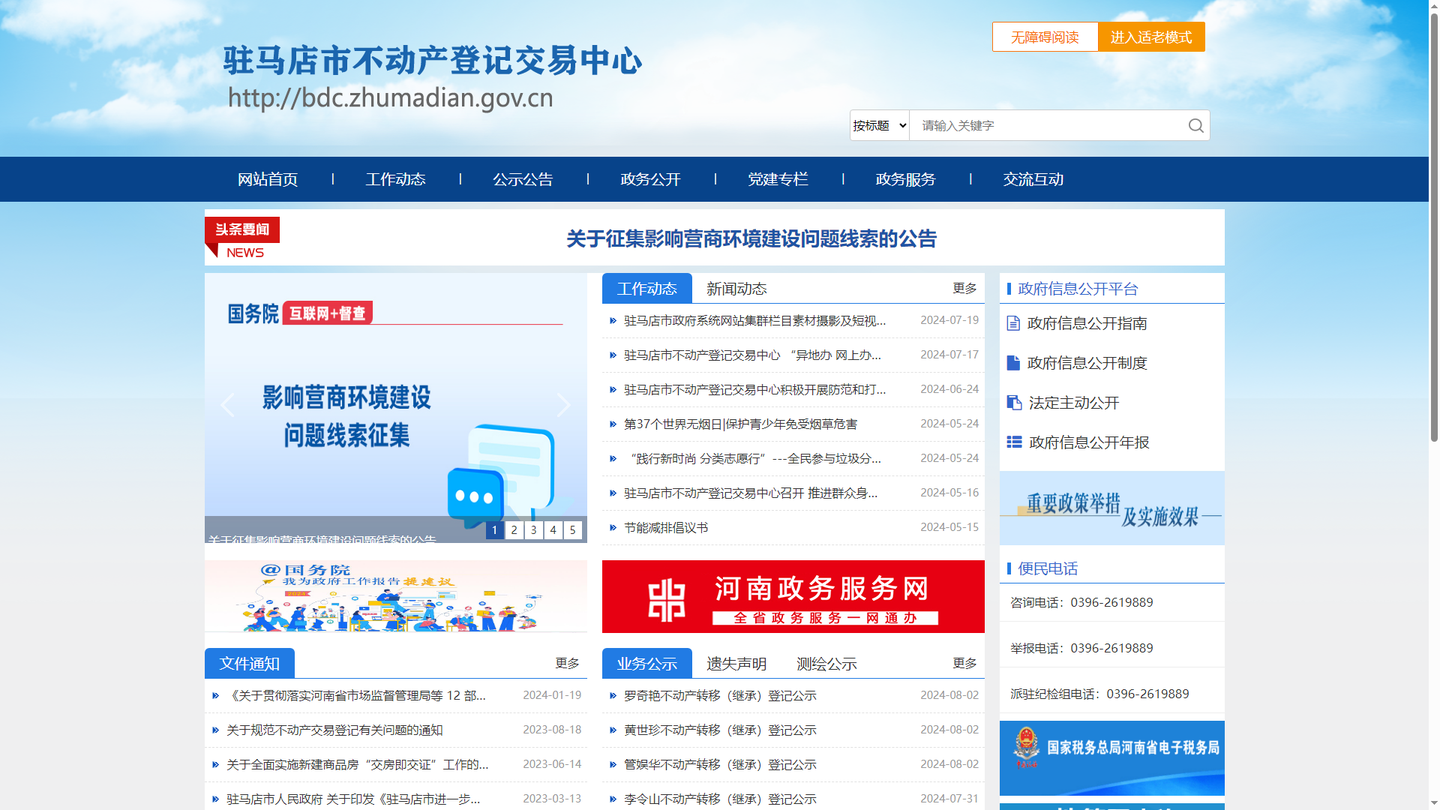Switch to the 新闻动态 tab
1440x810 pixels.
[x=737, y=288]
